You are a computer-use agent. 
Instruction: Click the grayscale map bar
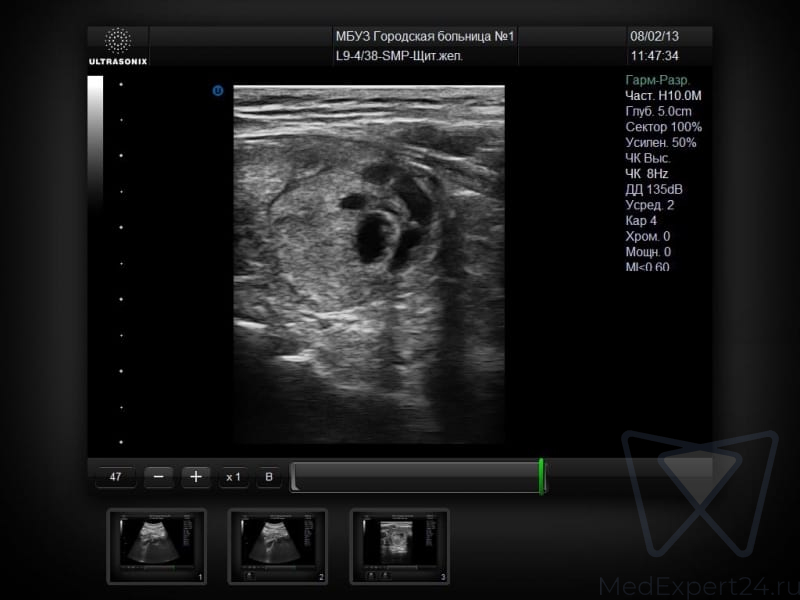96,140
